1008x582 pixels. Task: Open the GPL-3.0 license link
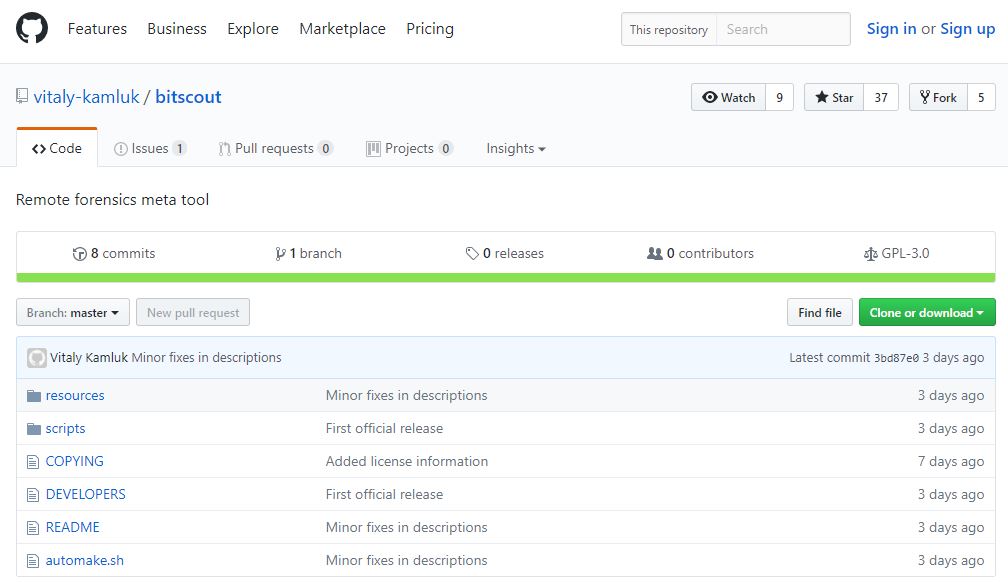pos(896,253)
